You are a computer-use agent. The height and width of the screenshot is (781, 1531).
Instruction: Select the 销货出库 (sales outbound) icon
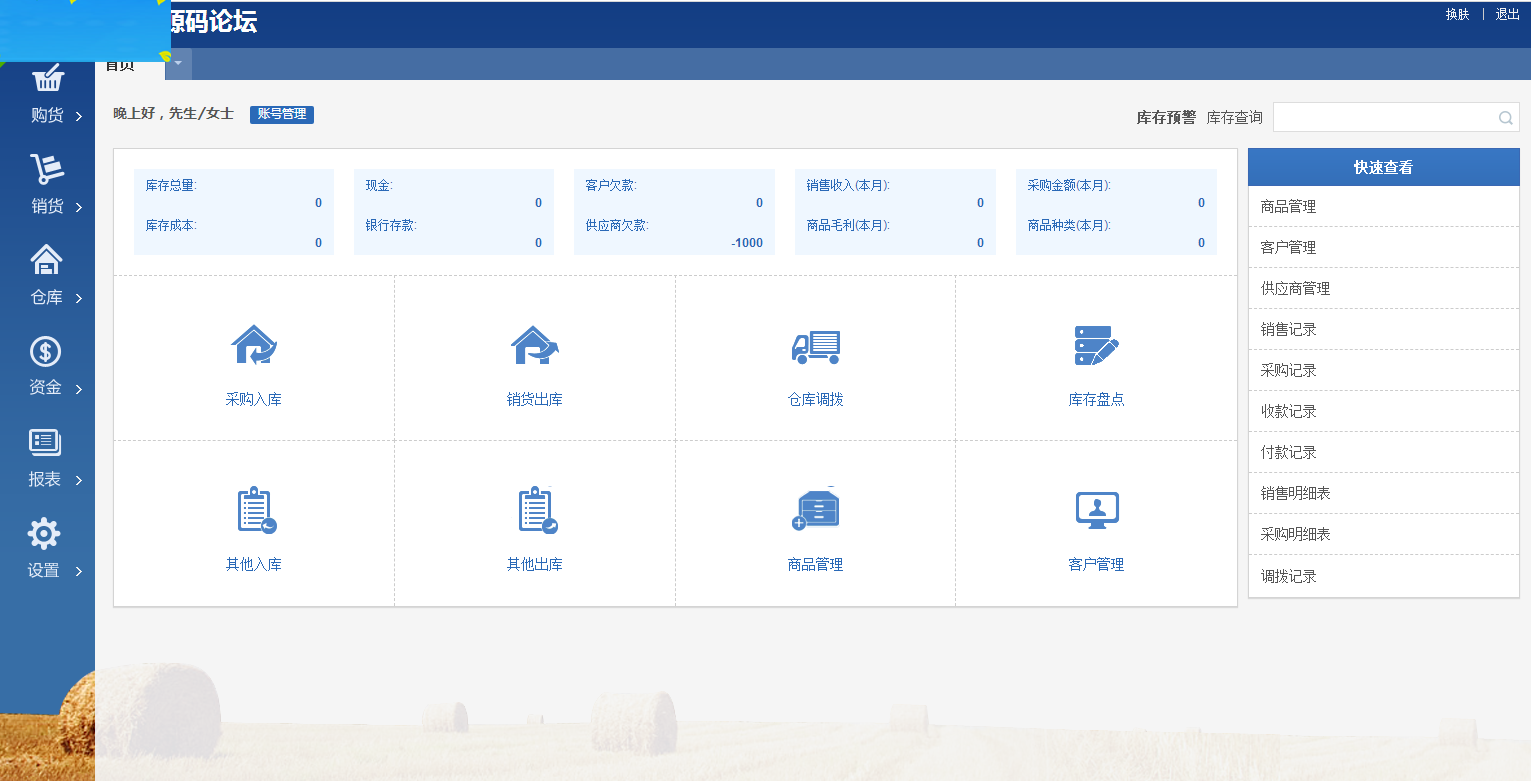click(534, 347)
